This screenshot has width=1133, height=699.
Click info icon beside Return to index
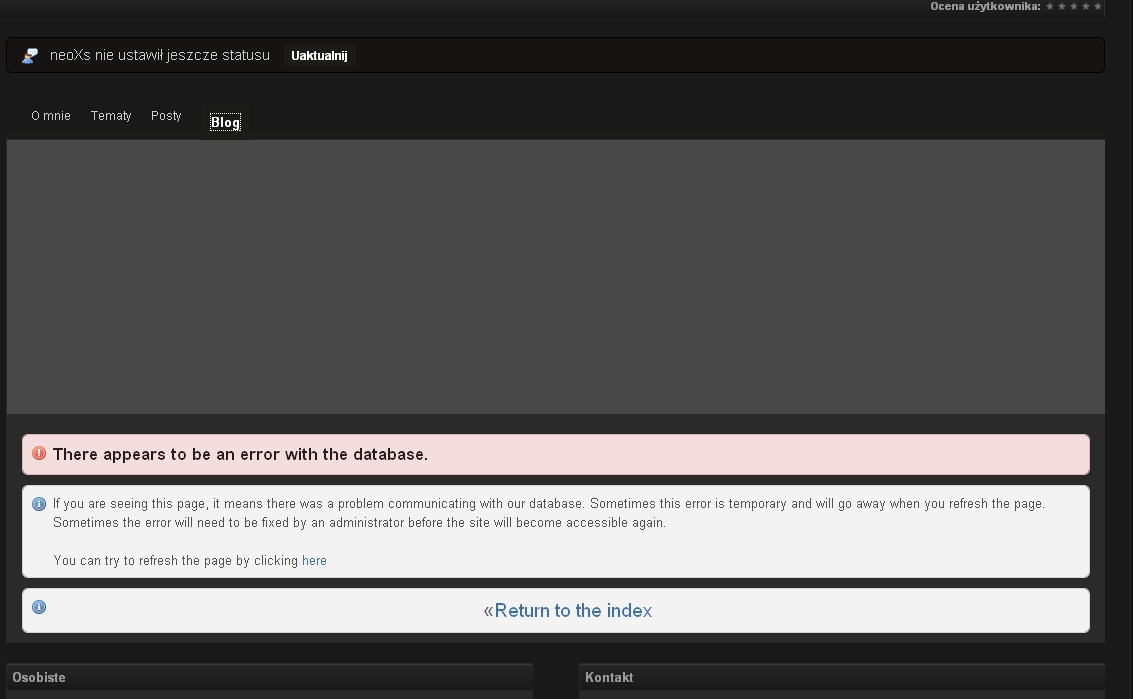pos(39,607)
